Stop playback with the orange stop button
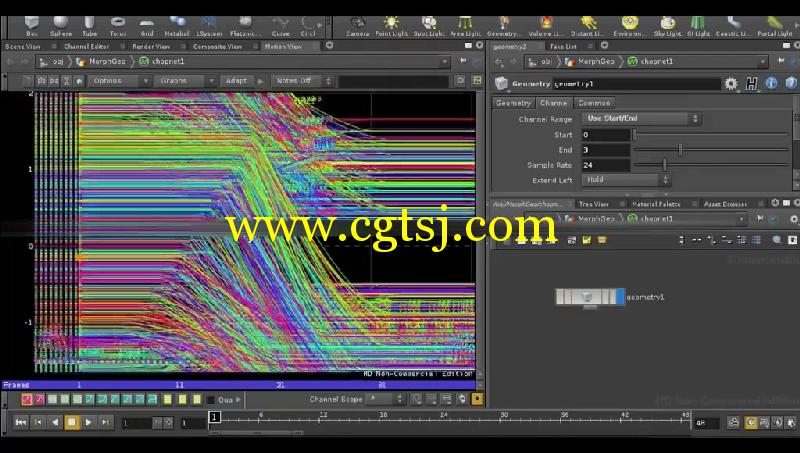This screenshot has height=453, width=800. (71, 422)
